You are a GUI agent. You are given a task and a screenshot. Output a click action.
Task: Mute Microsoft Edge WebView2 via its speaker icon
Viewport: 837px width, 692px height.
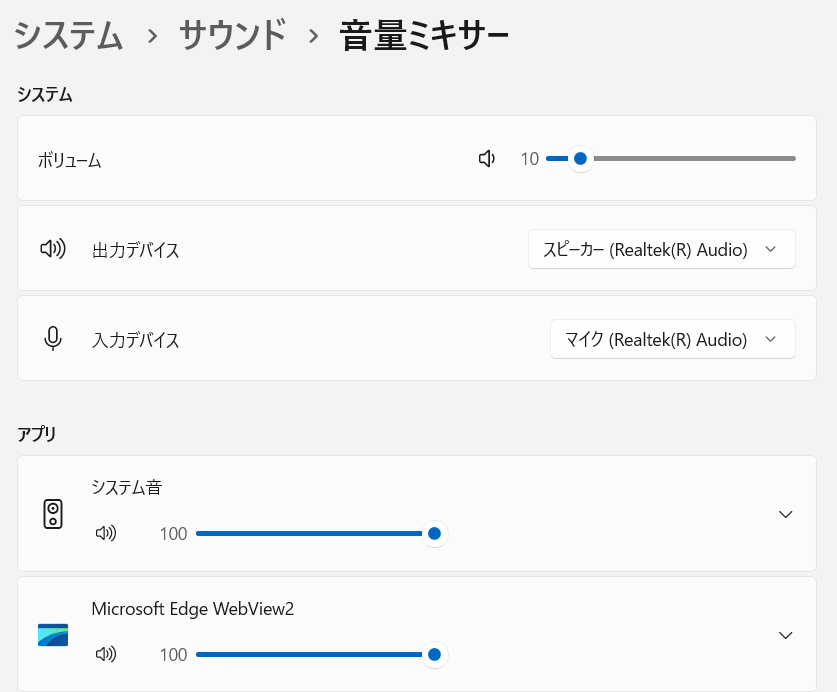pyautogui.click(x=107, y=654)
